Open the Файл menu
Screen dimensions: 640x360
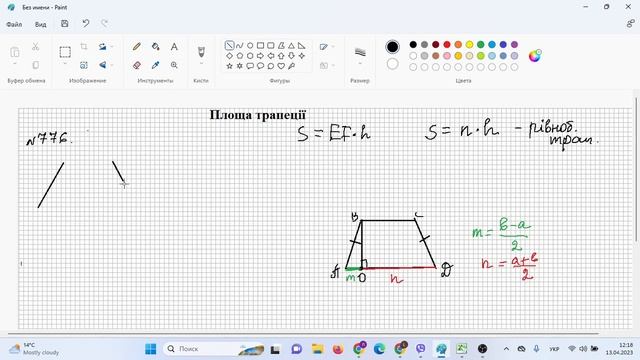(x=14, y=24)
